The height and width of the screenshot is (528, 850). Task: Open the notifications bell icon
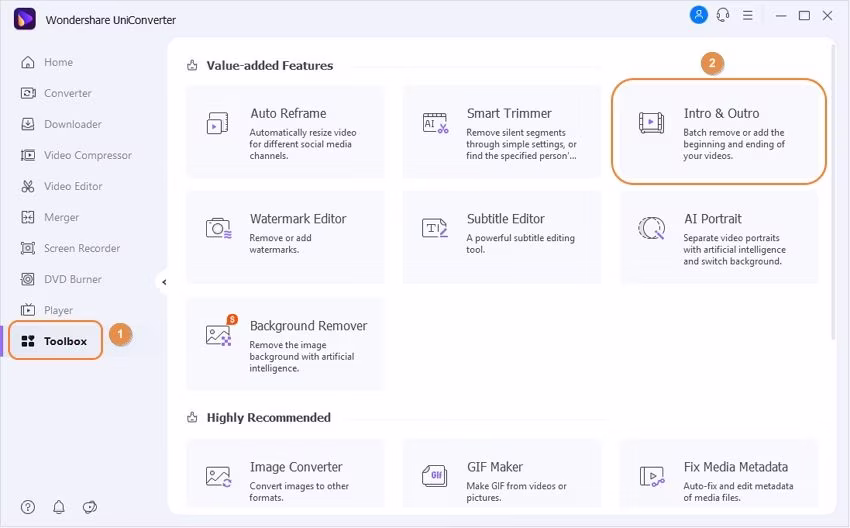coord(59,507)
